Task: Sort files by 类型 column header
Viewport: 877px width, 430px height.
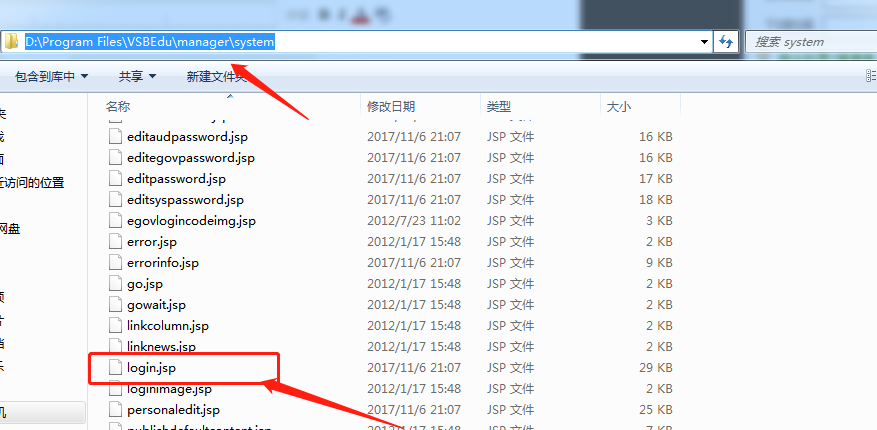Action: coord(499,106)
